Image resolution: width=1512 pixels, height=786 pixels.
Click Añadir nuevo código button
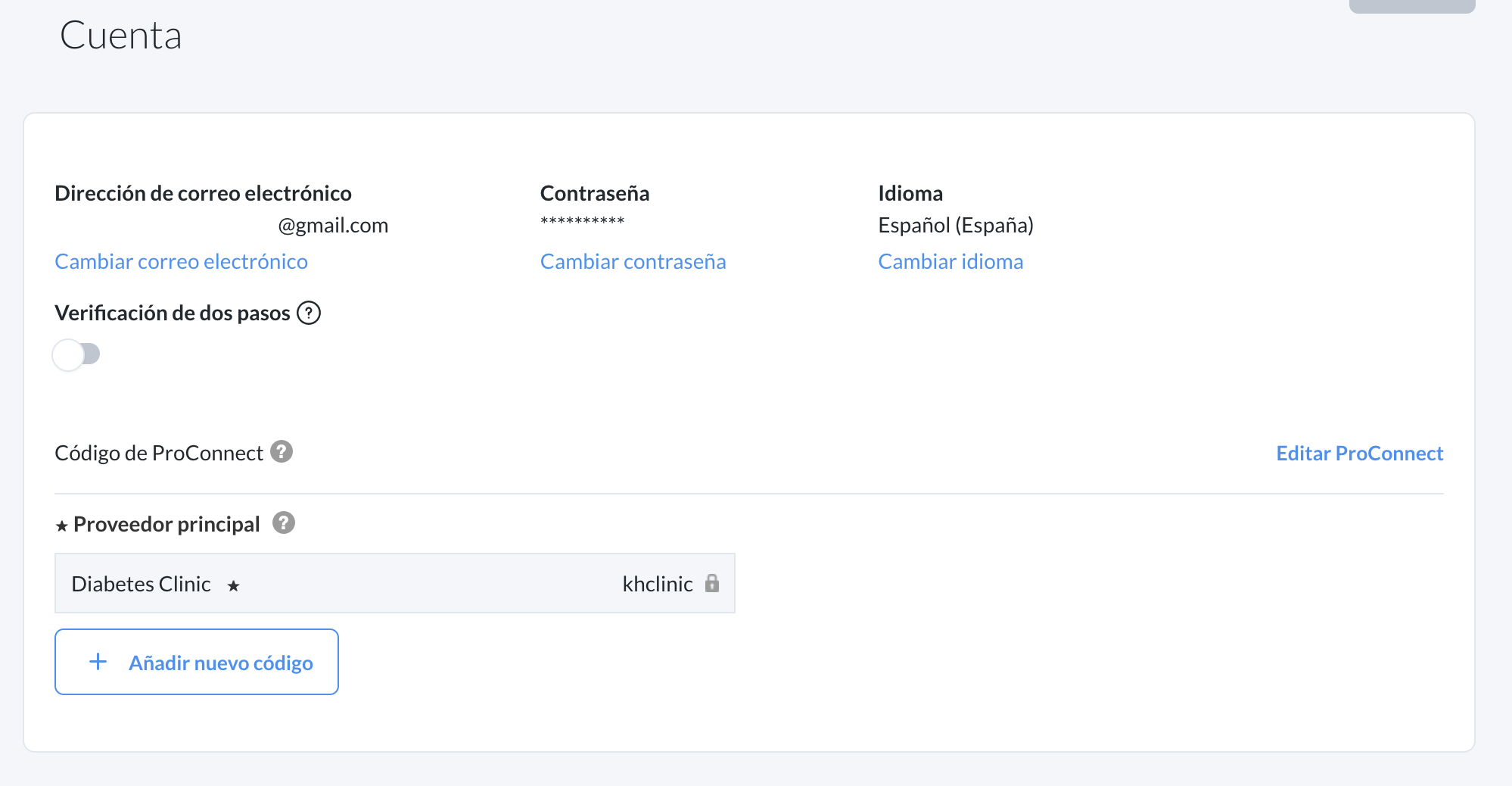197,662
